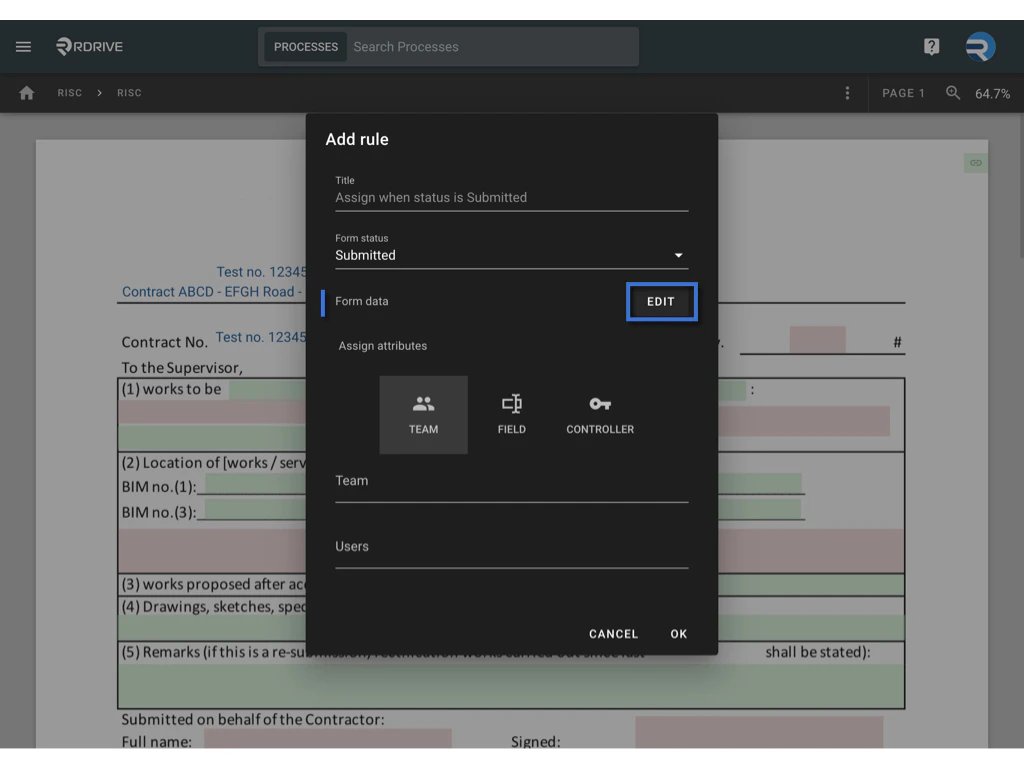Open the help icon in the top bar

[931, 46]
